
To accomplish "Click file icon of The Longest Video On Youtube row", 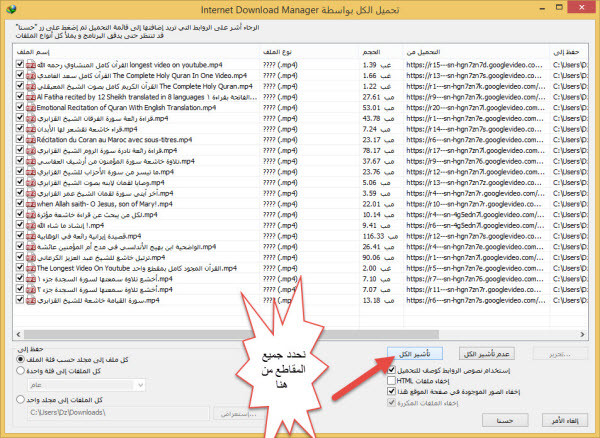I will pyautogui.click(x=31, y=268).
